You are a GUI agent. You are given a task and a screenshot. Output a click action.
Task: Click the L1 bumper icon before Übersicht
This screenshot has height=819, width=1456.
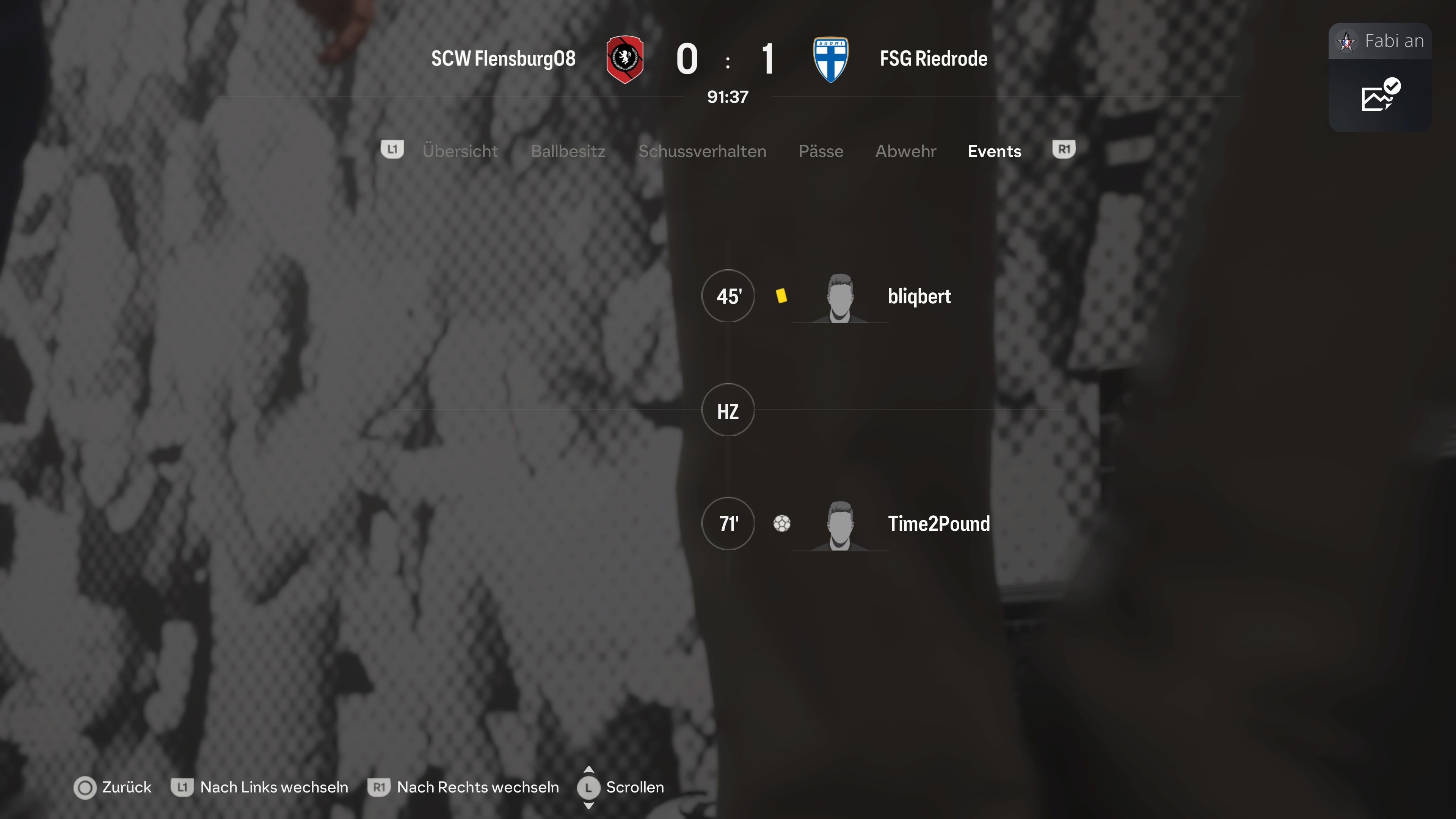click(x=392, y=150)
